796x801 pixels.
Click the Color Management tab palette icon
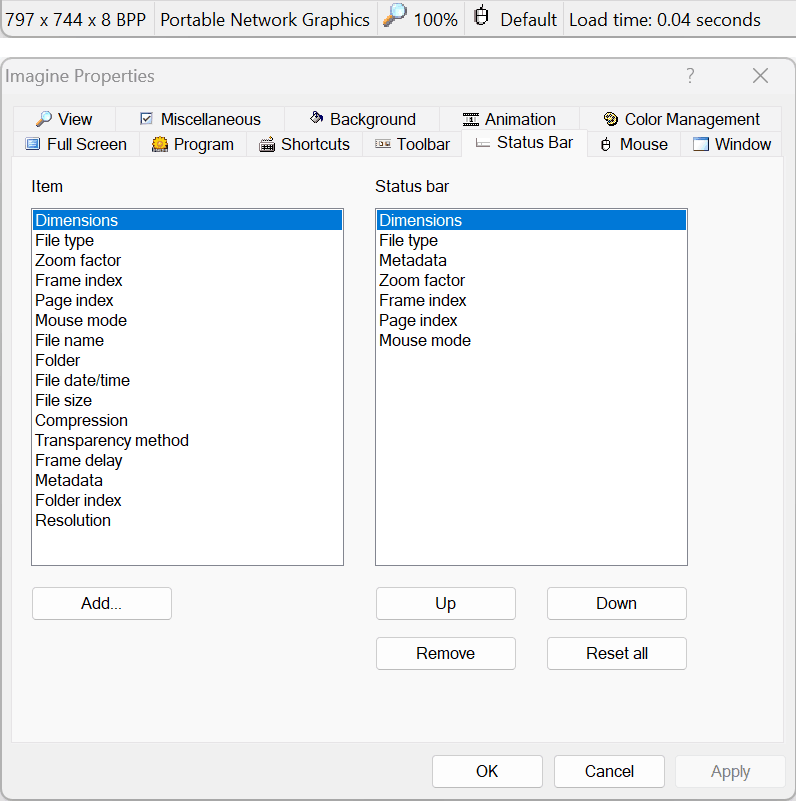click(x=611, y=119)
